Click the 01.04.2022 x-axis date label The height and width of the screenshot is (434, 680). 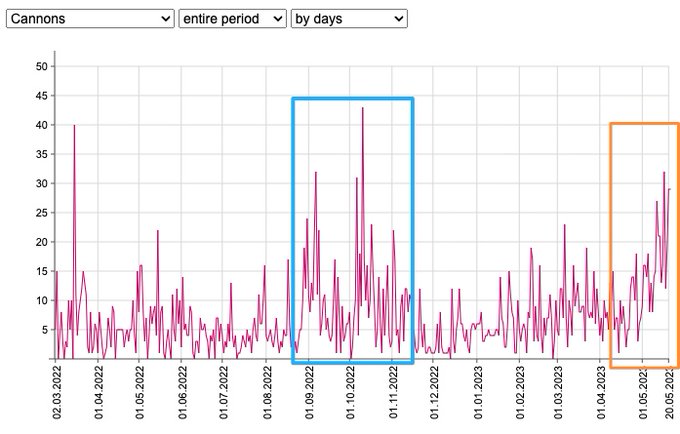pyautogui.click(x=98, y=393)
